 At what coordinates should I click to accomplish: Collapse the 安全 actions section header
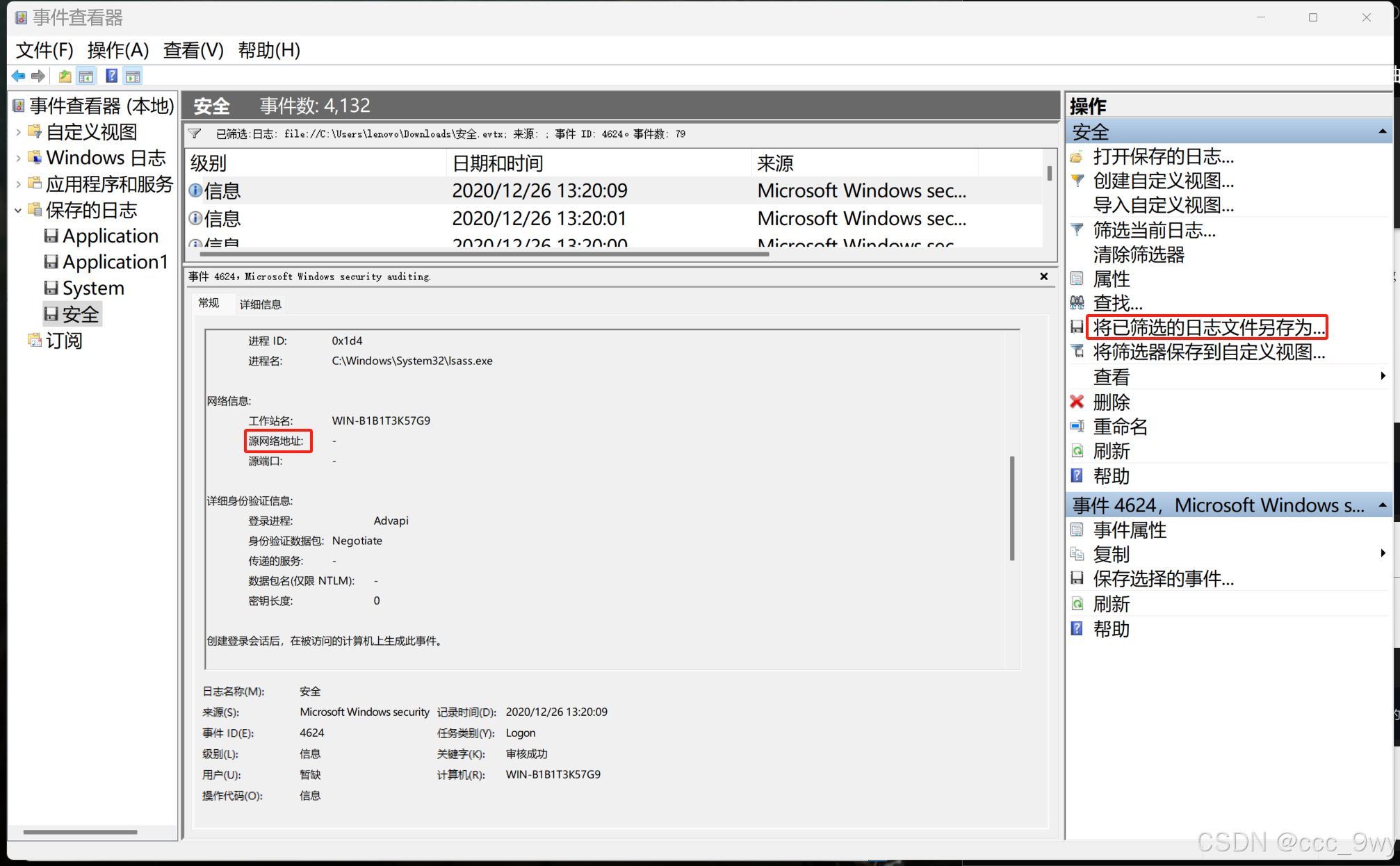pyautogui.click(x=1382, y=131)
